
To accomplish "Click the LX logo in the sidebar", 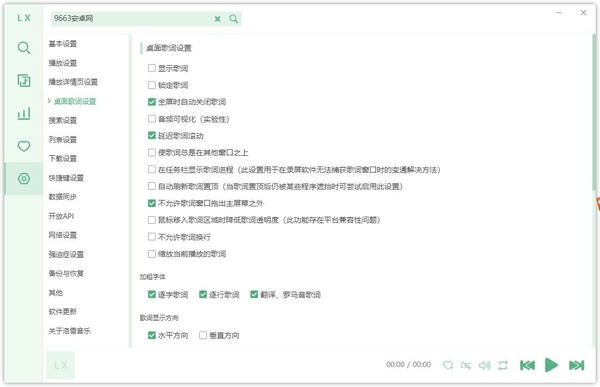I will 24,18.
